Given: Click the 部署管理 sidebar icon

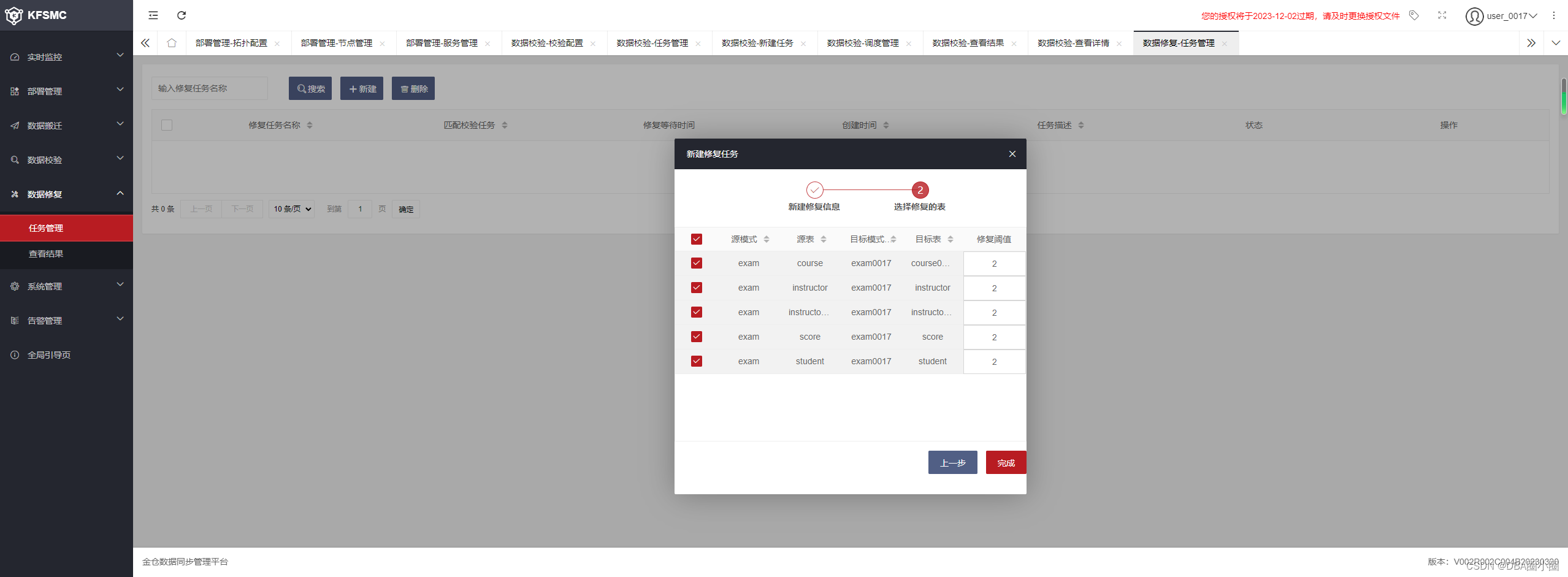Looking at the screenshot, I should (x=15, y=91).
